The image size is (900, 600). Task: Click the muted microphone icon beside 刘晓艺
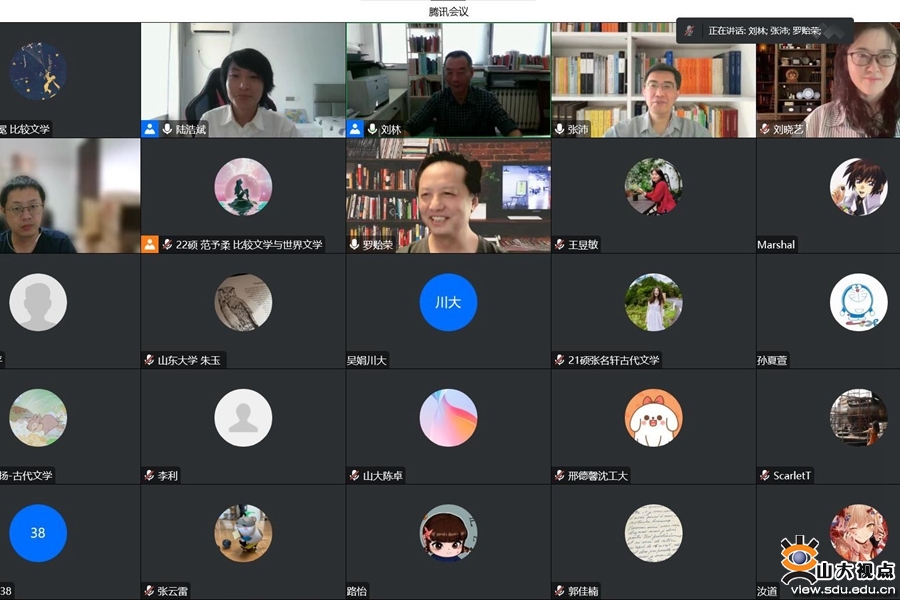click(x=765, y=129)
